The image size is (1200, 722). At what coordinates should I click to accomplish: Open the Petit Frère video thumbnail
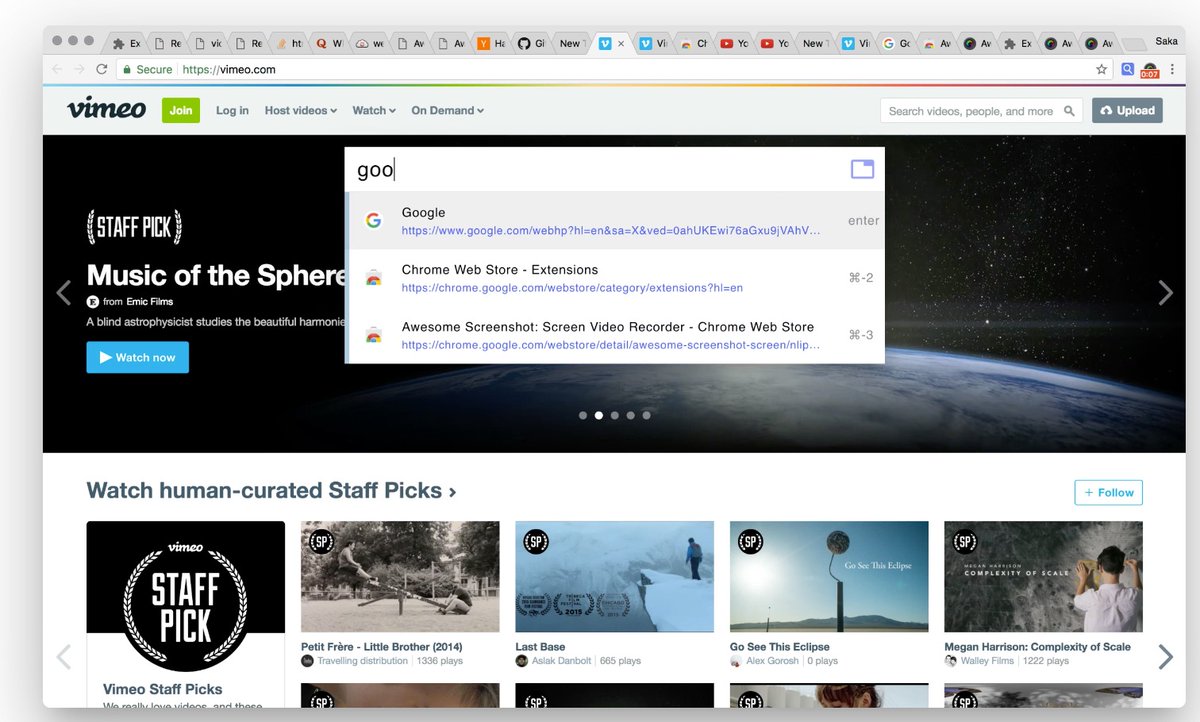point(400,577)
